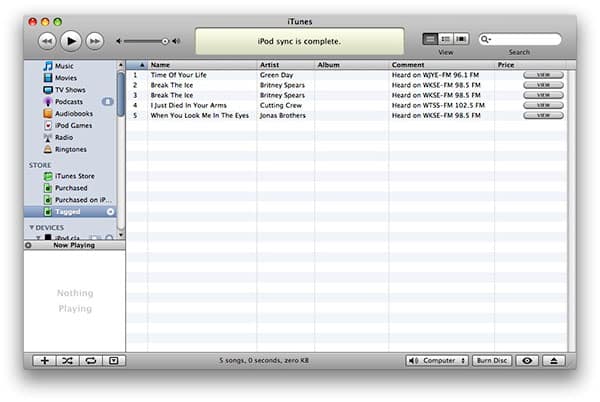Sort by the Name column
This screenshot has width=600, height=402.
coord(202,65)
